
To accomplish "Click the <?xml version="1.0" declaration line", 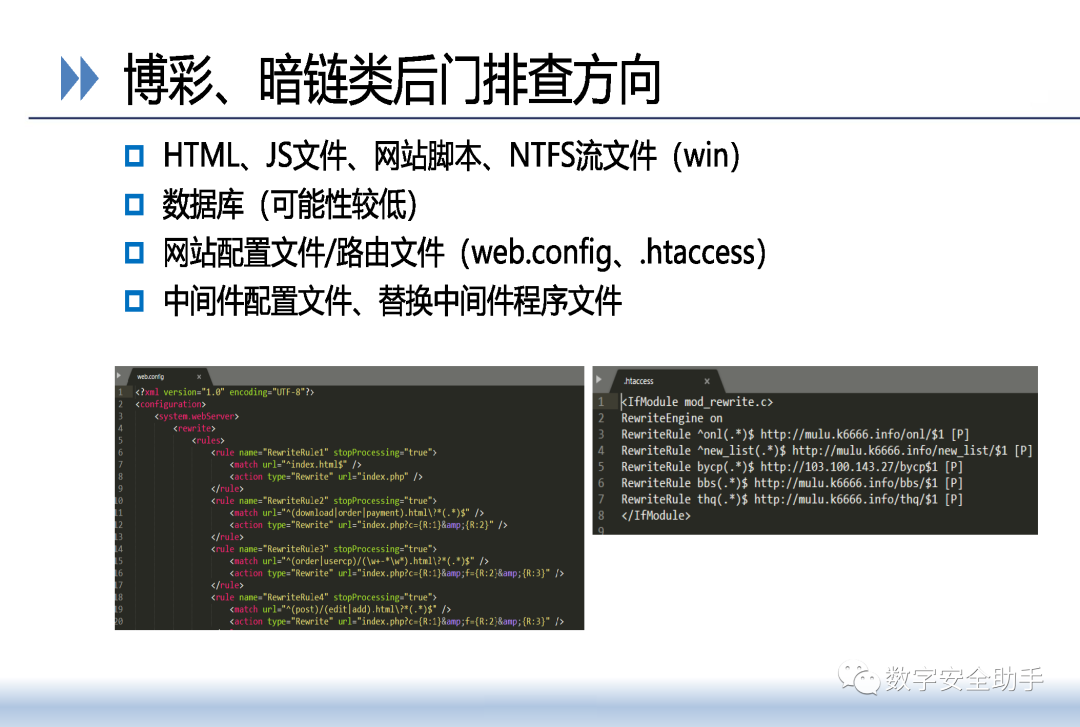I will tap(225, 392).
